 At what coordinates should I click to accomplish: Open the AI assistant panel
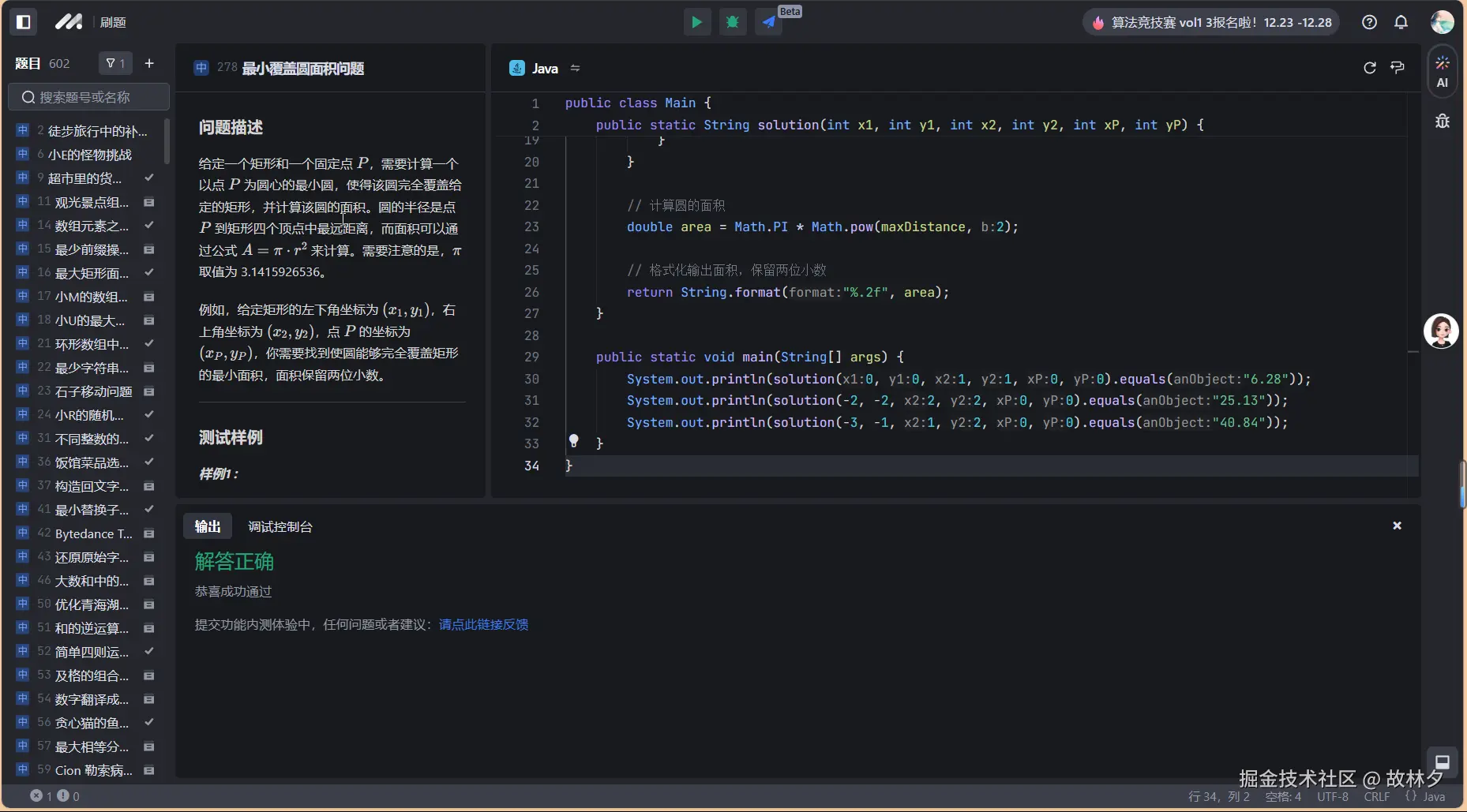click(x=1443, y=72)
